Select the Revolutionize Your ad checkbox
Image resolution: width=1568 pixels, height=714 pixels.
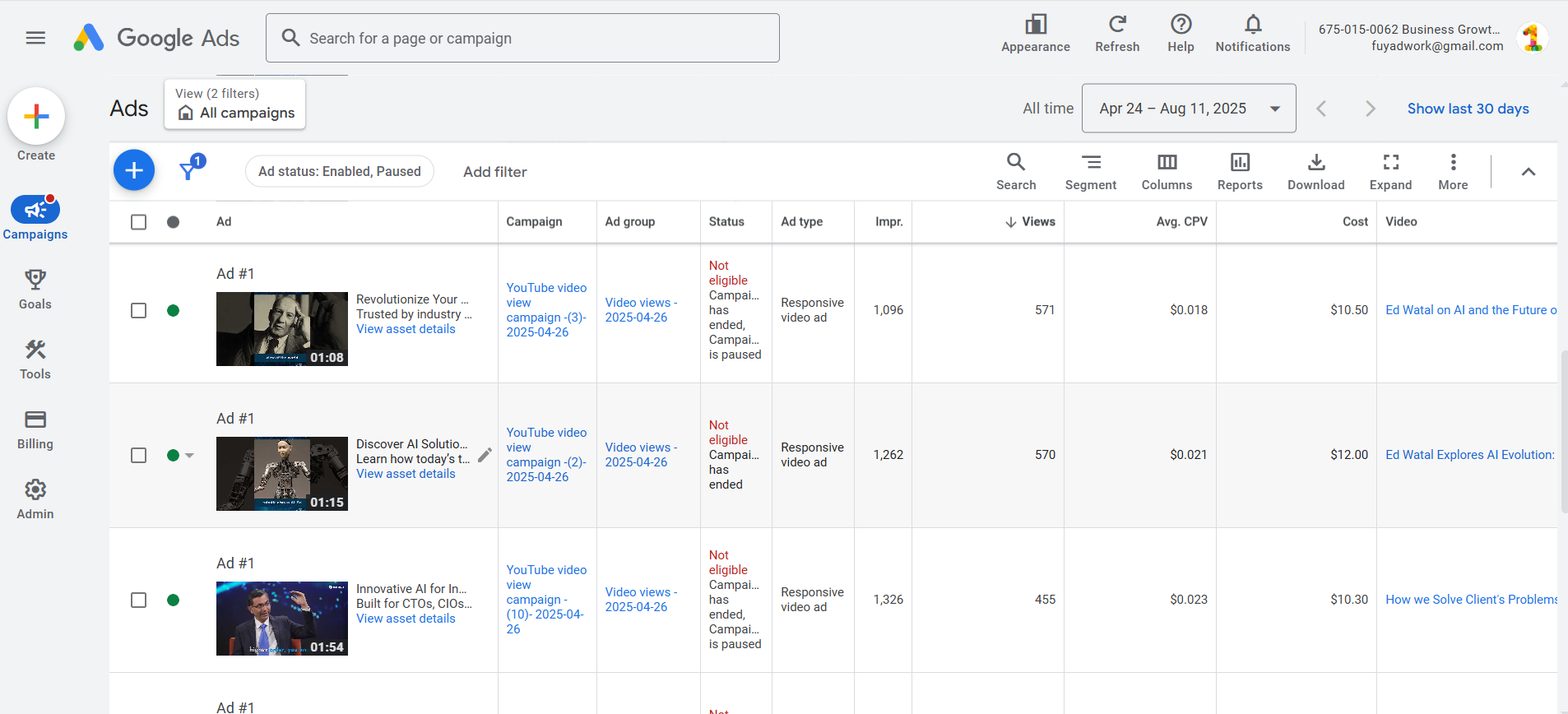tap(139, 311)
